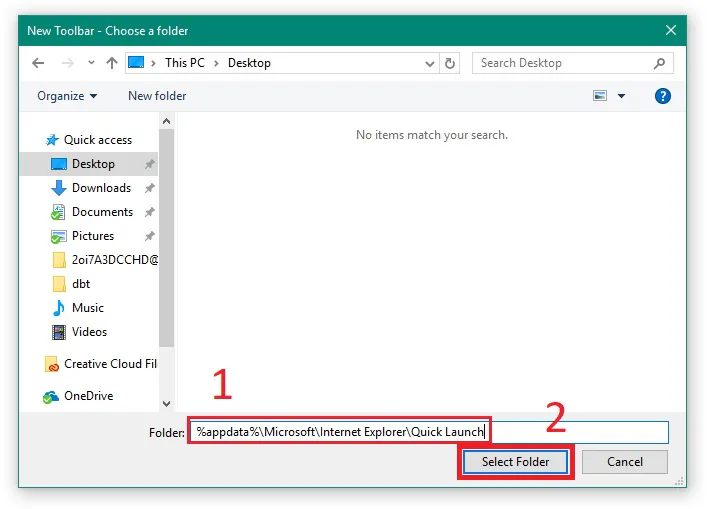Click the pin icon beside Desktop
Screen dimensions: 710x509
(x=149, y=164)
